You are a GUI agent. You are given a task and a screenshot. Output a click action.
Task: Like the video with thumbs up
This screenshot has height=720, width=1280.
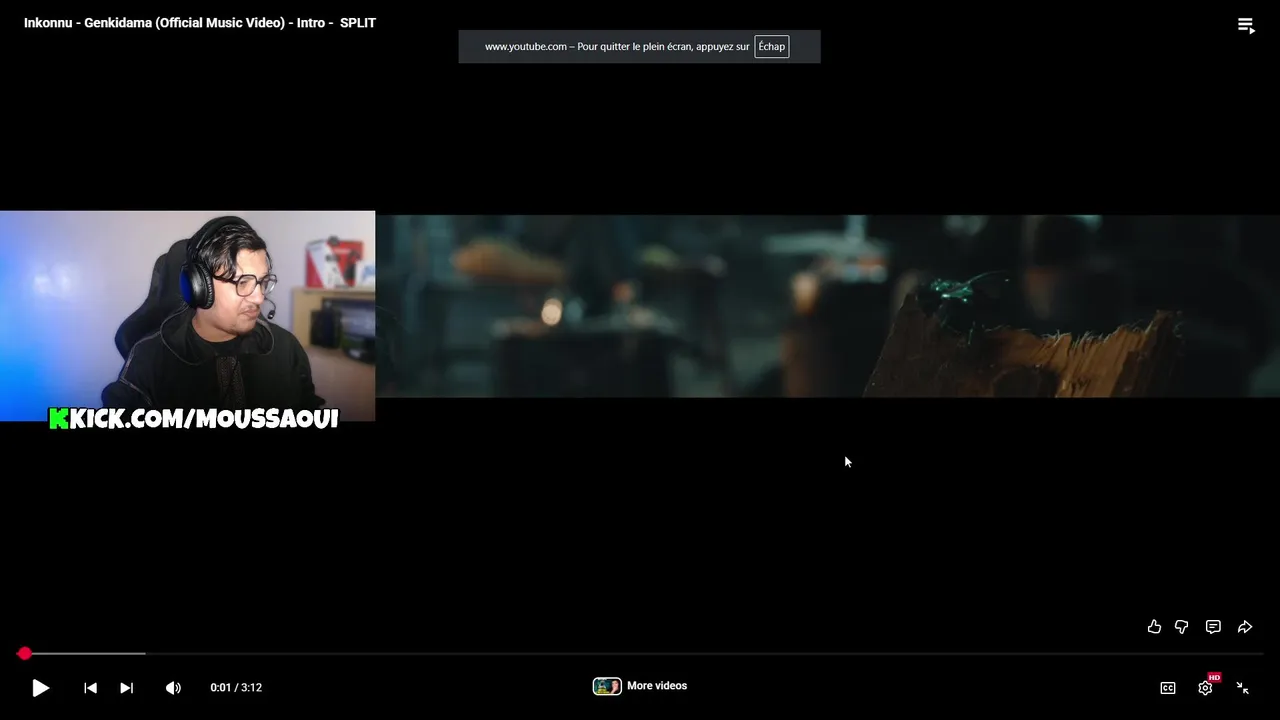pos(1154,627)
